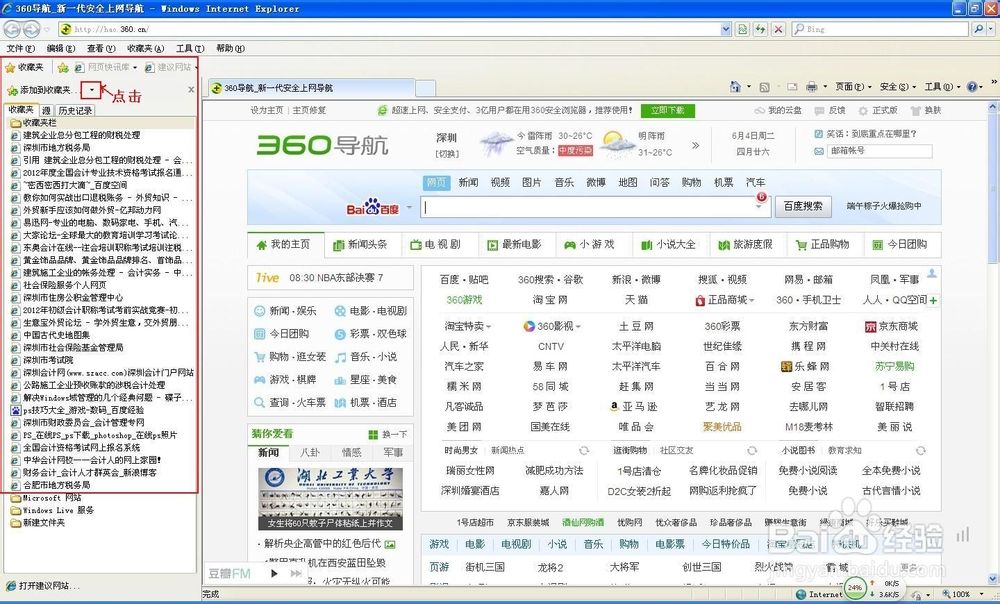
Task: Click the Bing search magnifier button
Action: click(981, 29)
